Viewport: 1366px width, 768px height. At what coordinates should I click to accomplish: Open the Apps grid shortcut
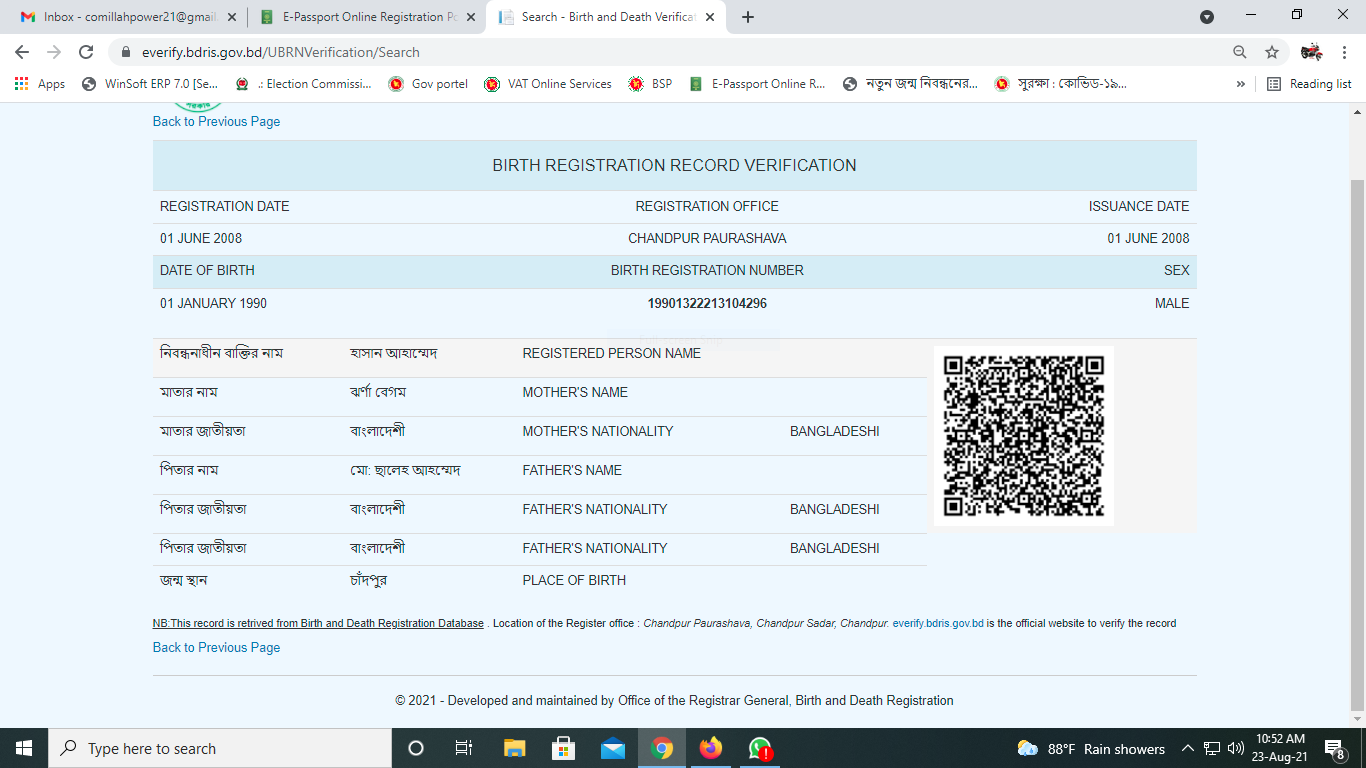(40, 84)
